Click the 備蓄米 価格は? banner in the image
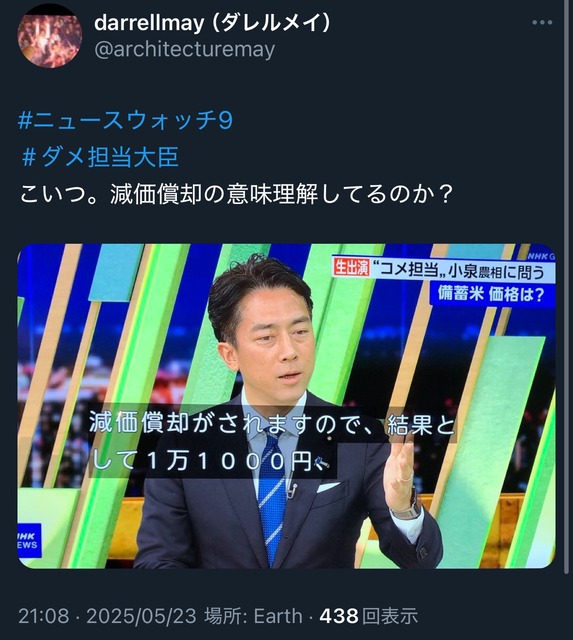 [x=491, y=294]
